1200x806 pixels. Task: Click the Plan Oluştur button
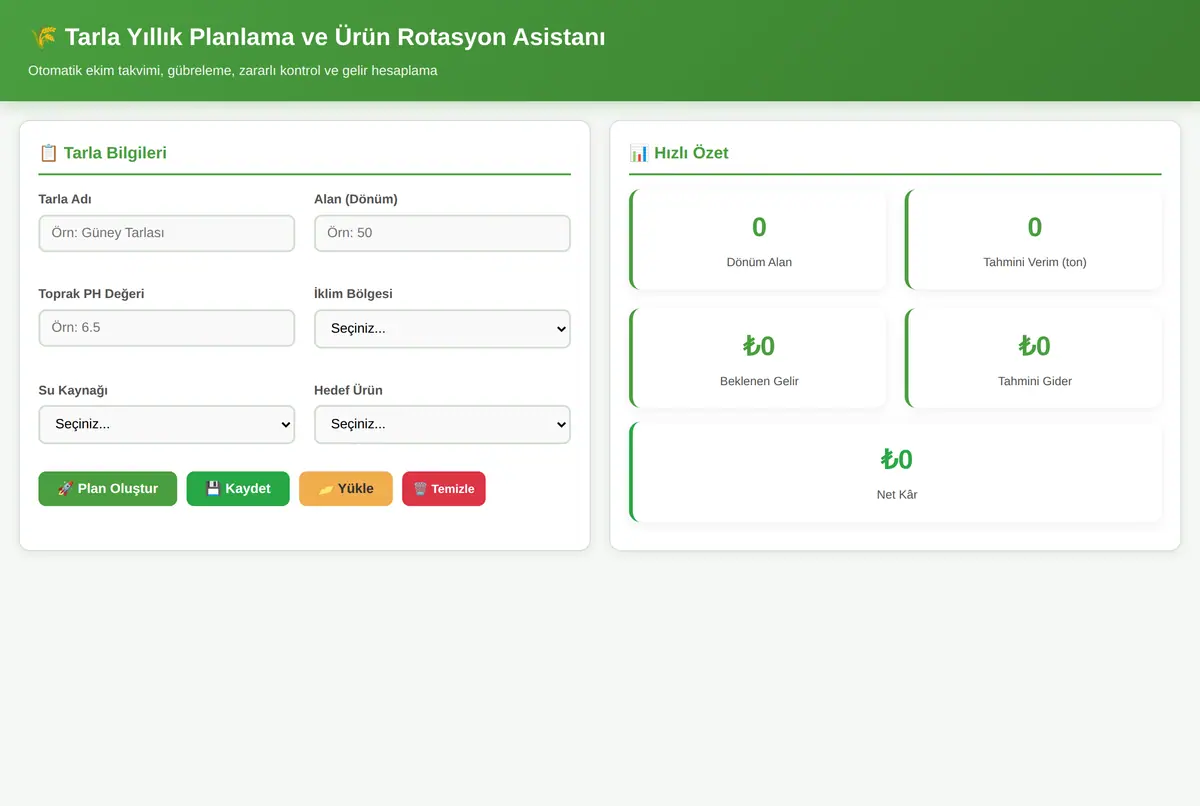[108, 489]
